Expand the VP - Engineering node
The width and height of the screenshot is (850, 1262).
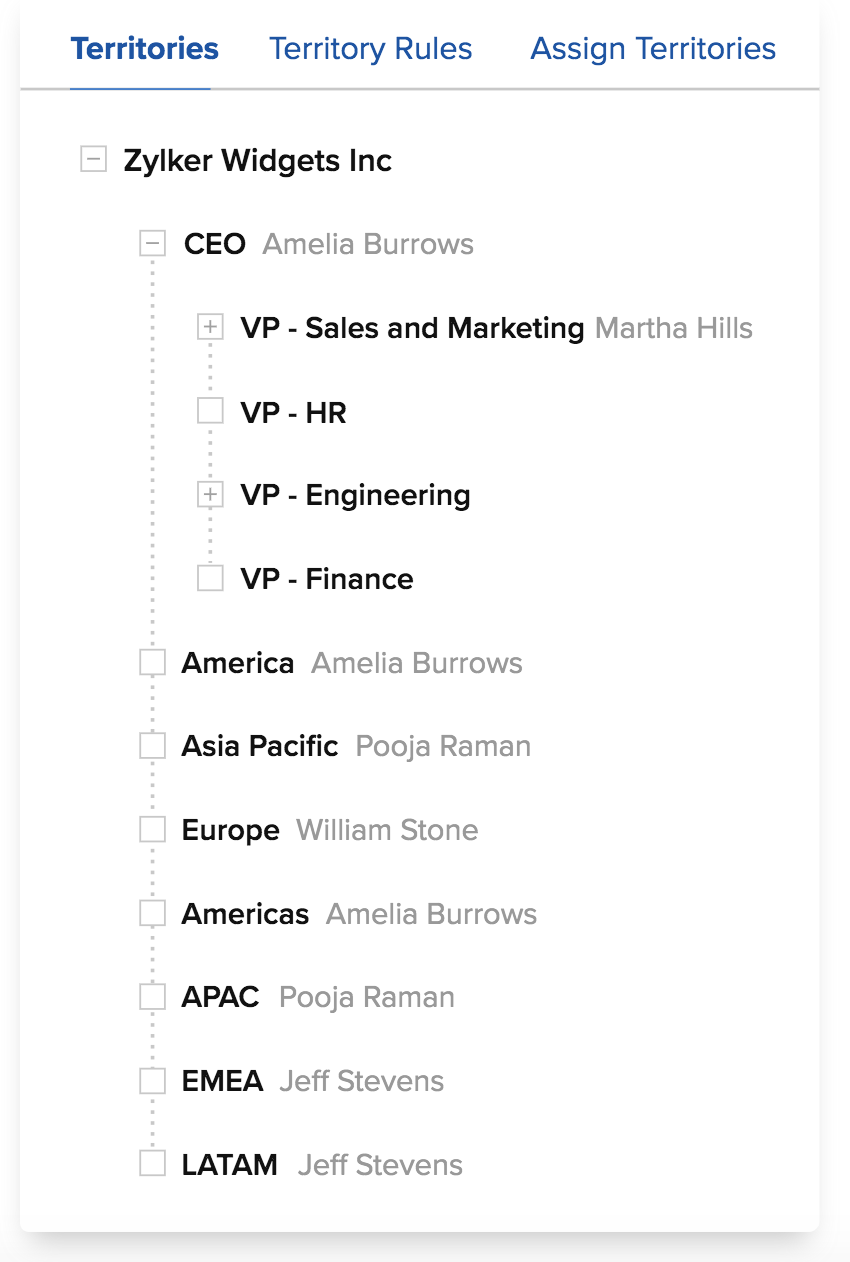[x=210, y=494]
